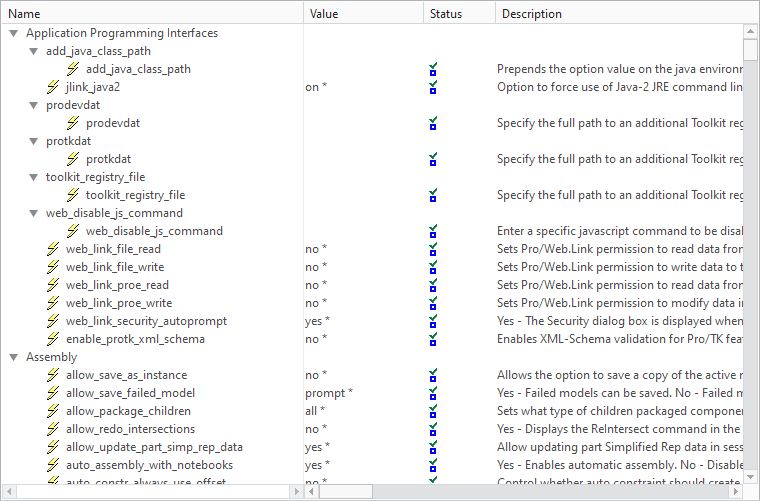The width and height of the screenshot is (760, 501).
Task: Collapse the prodevdat group
Action: [x=33, y=105]
